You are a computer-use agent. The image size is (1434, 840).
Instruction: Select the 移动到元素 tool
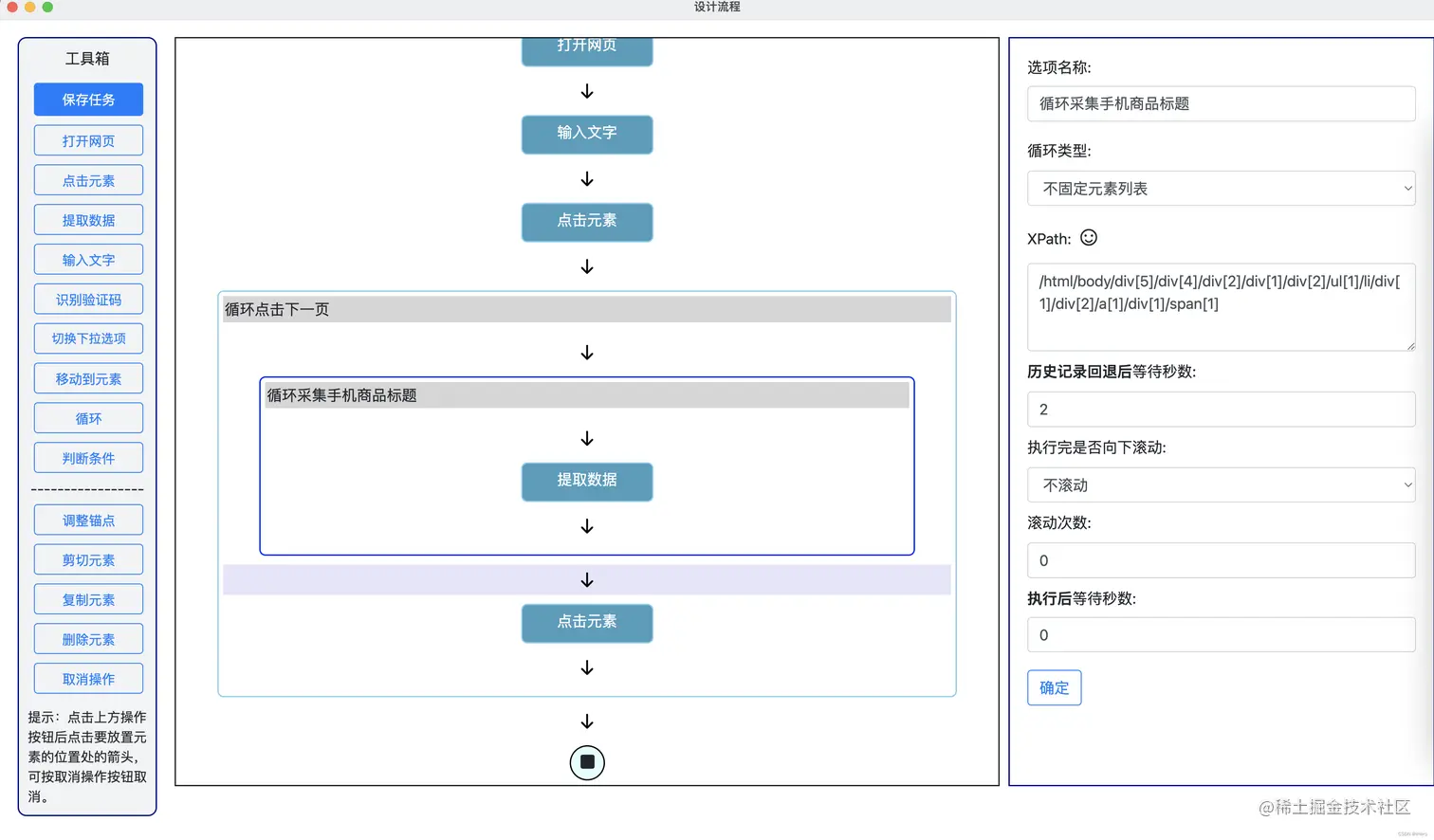88,377
